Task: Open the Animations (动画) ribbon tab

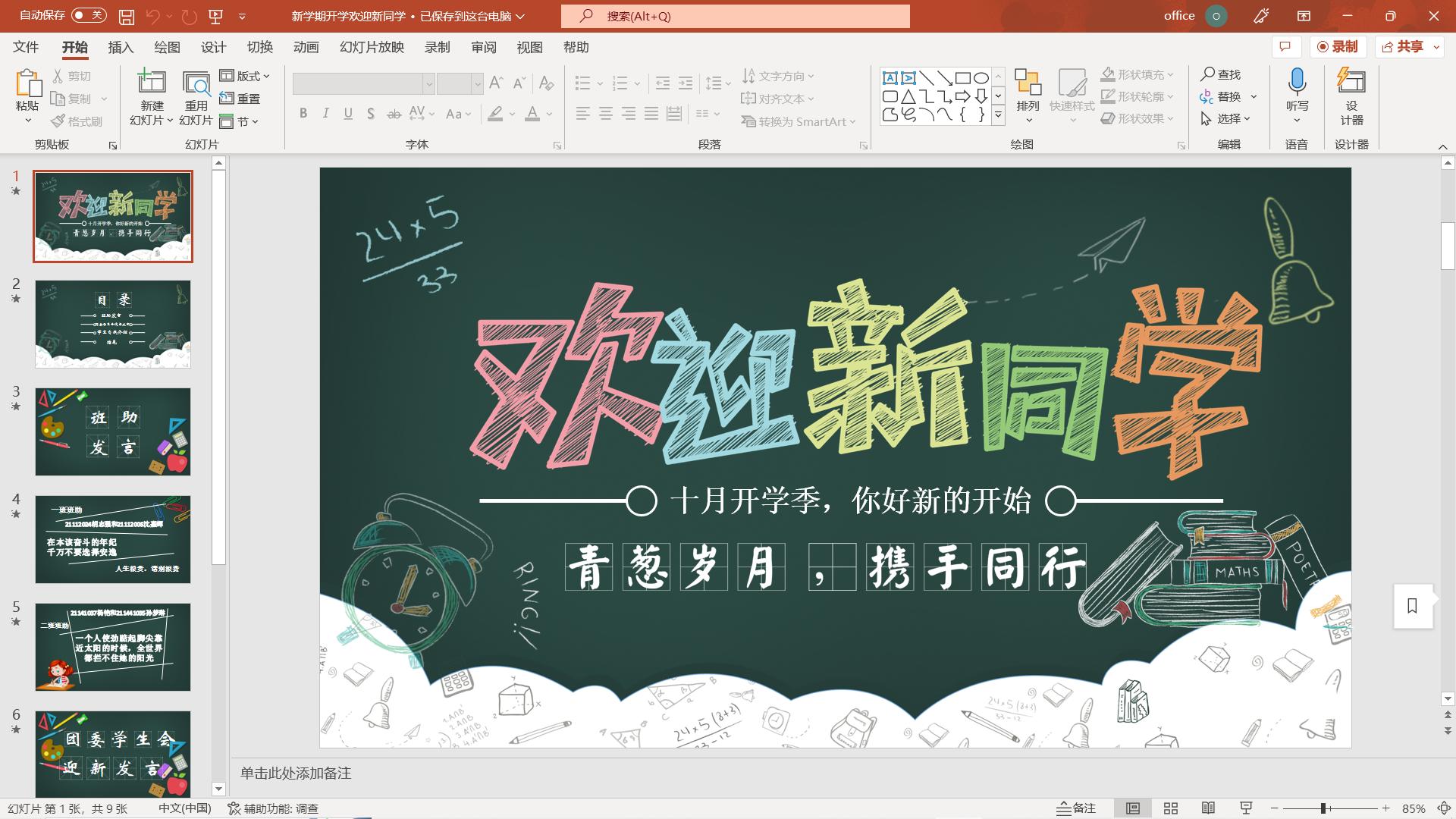Action: tap(306, 47)
